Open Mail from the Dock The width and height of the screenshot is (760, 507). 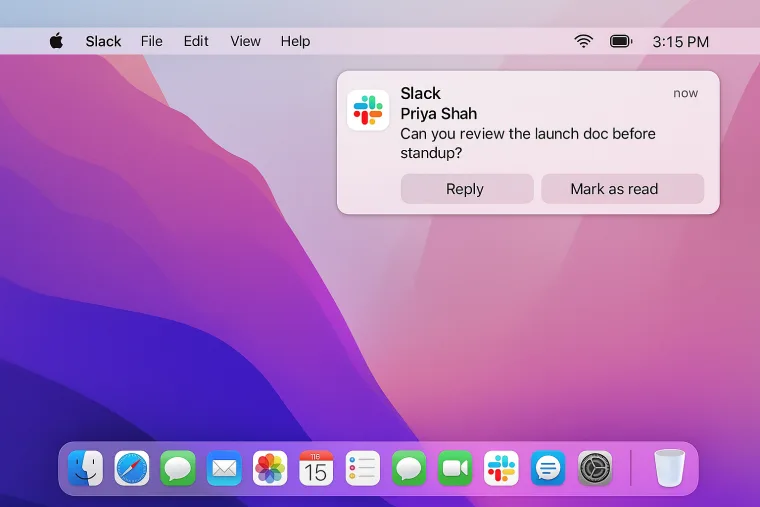(224, 468)
